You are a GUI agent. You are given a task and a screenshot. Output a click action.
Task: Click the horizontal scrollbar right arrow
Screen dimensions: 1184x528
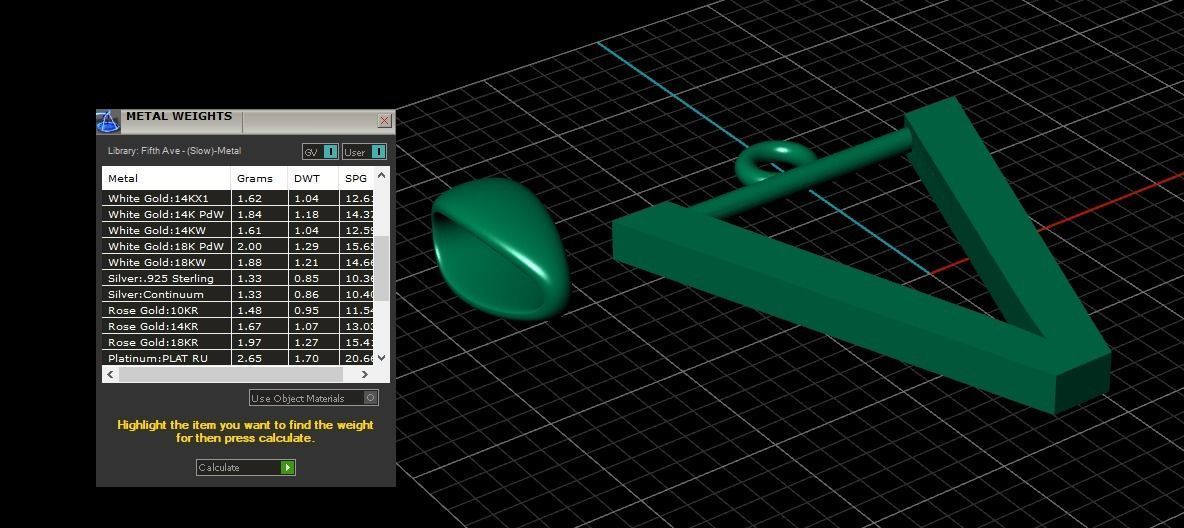tap(365, 374)
